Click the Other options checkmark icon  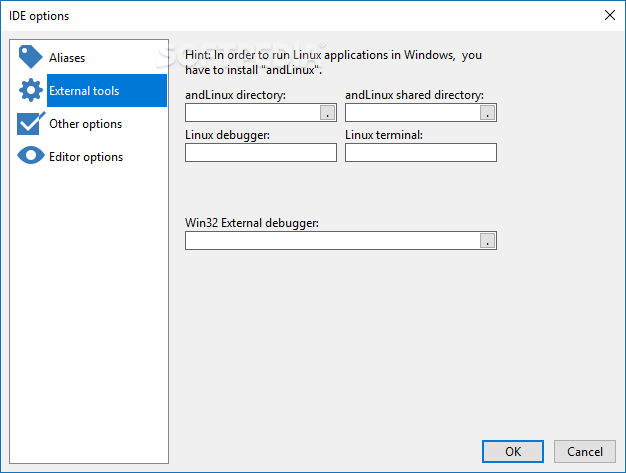point(31,123)
